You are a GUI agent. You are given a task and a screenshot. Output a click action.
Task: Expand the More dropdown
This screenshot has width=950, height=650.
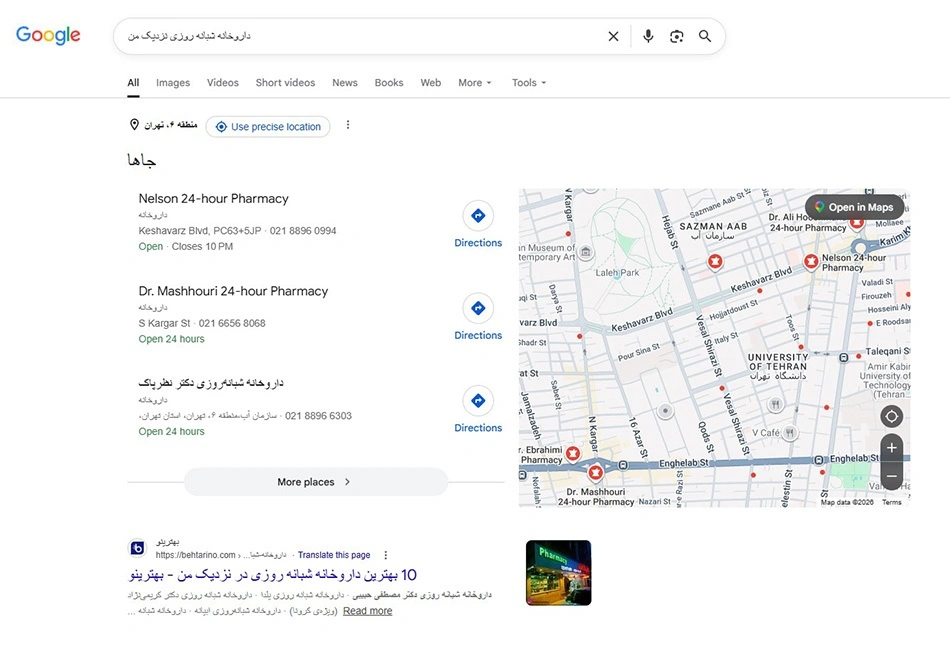tap(475, 82)
